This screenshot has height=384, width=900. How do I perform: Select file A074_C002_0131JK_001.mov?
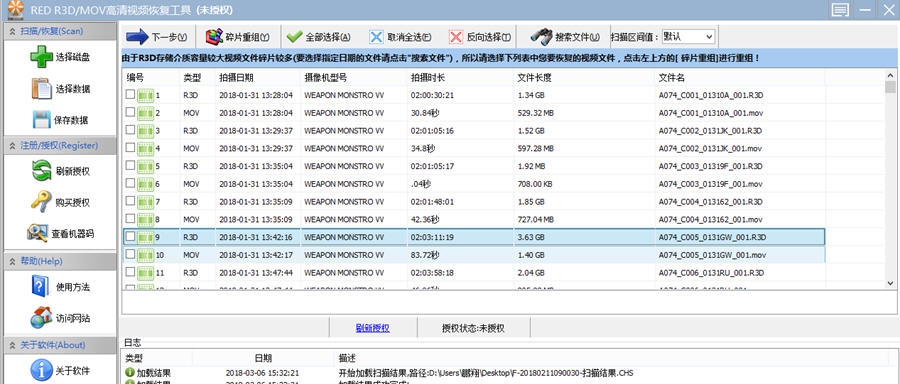point(711,149)
